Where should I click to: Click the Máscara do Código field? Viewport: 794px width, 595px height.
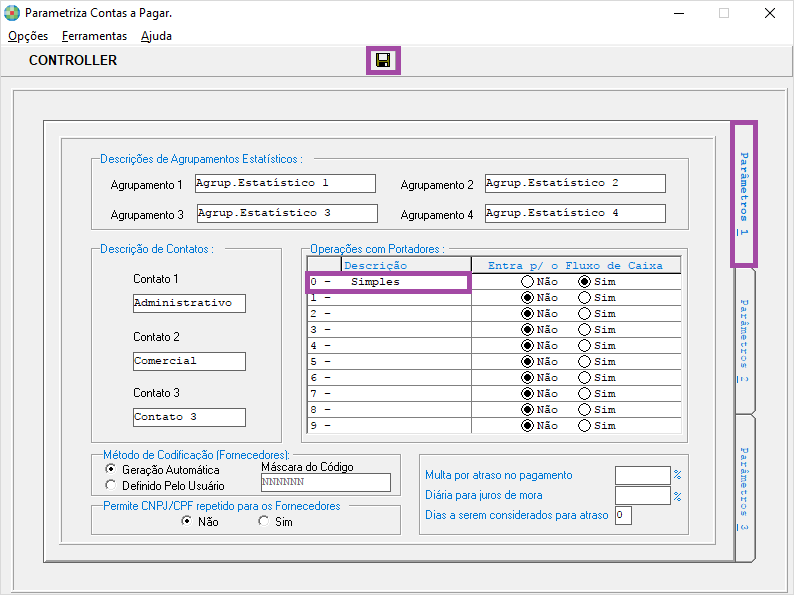326,482
